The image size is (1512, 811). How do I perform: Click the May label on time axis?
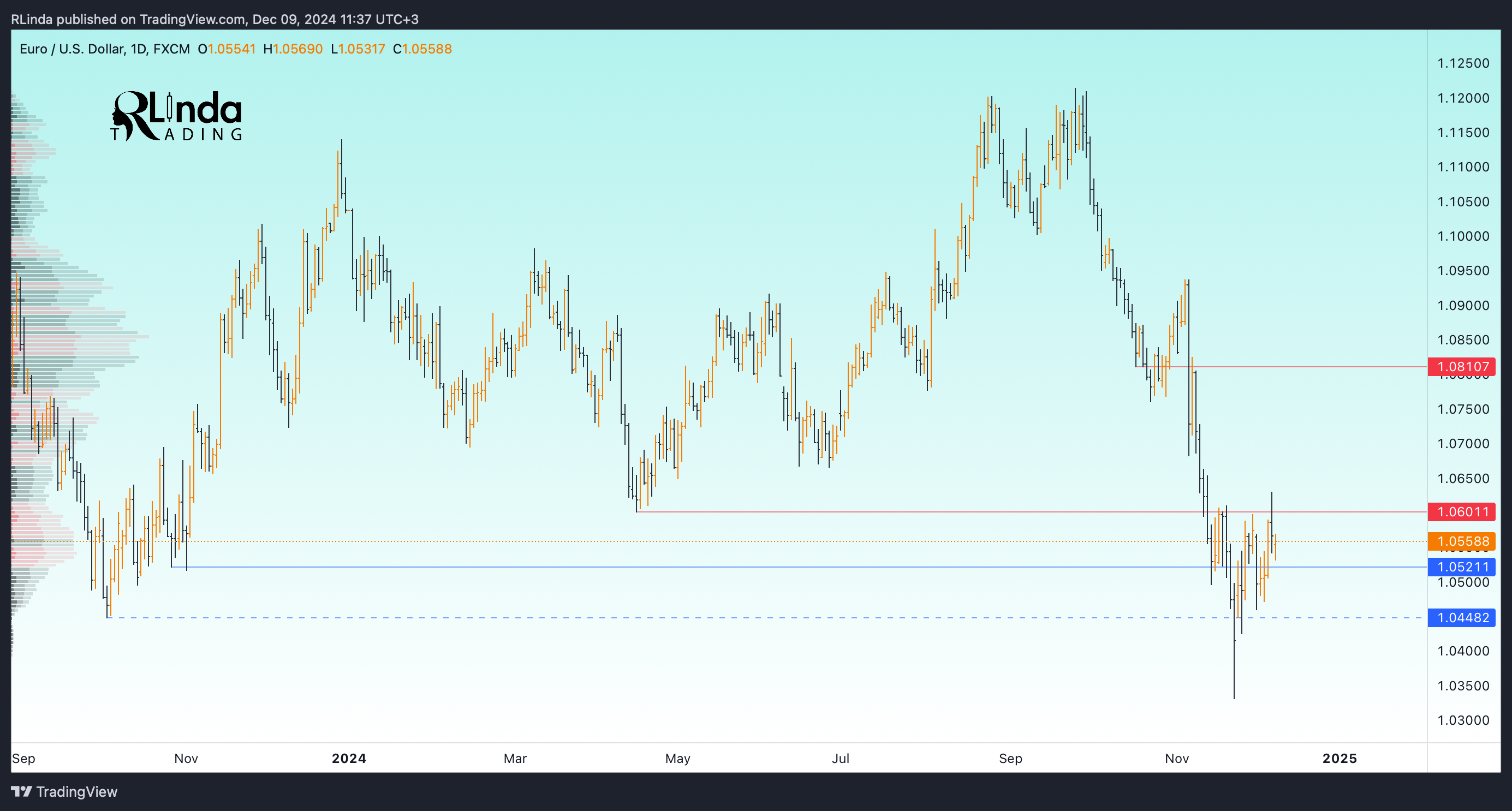pyautogui.click(x=677, y=758)
